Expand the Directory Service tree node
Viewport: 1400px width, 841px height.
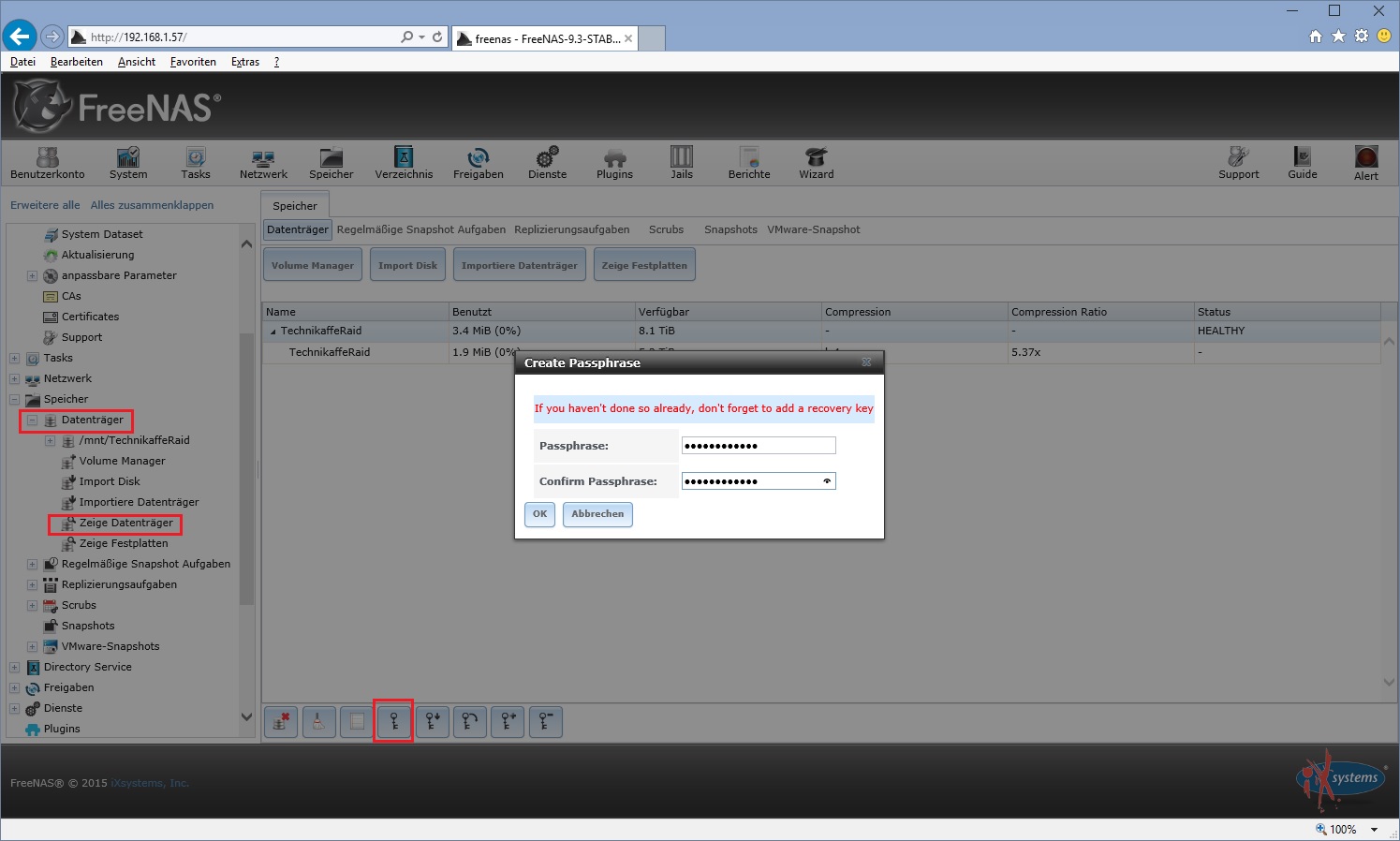(14, 667)
